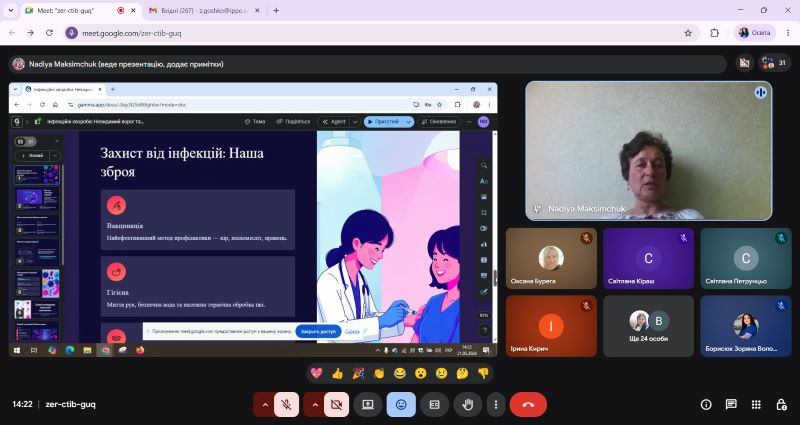Click the Present screen button
800x425 pixels.
(368, 405)
